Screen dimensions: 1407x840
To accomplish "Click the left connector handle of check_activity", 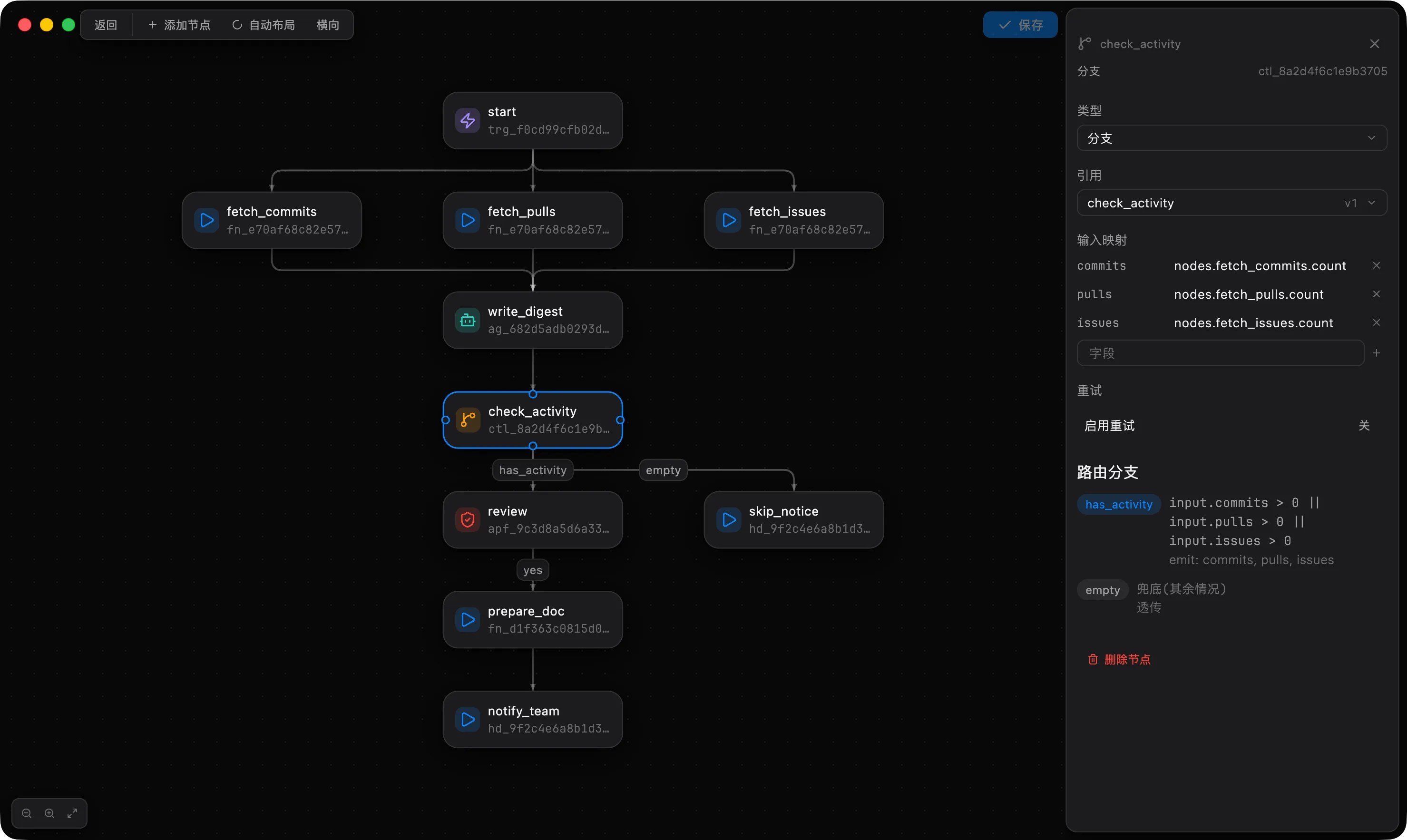I will (x=445, y=420).
